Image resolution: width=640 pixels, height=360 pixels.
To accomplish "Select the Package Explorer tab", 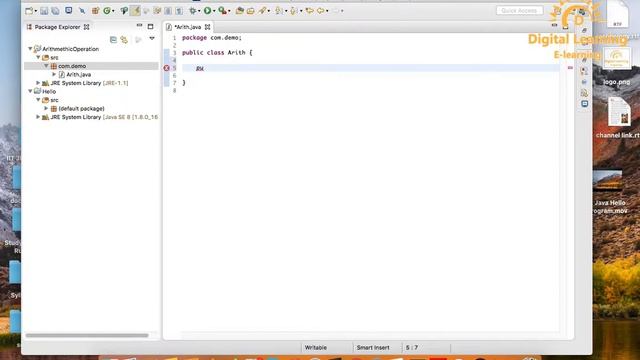I will pyautogui.click(x=57, y=27).
